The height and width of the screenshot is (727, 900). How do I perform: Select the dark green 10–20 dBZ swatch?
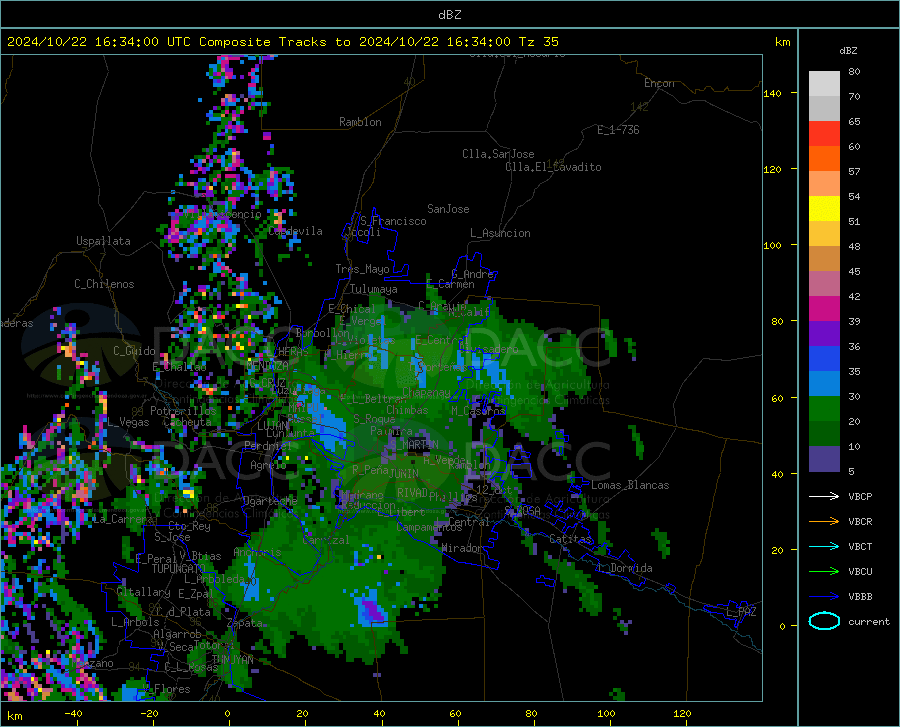[x=824, y=434]
